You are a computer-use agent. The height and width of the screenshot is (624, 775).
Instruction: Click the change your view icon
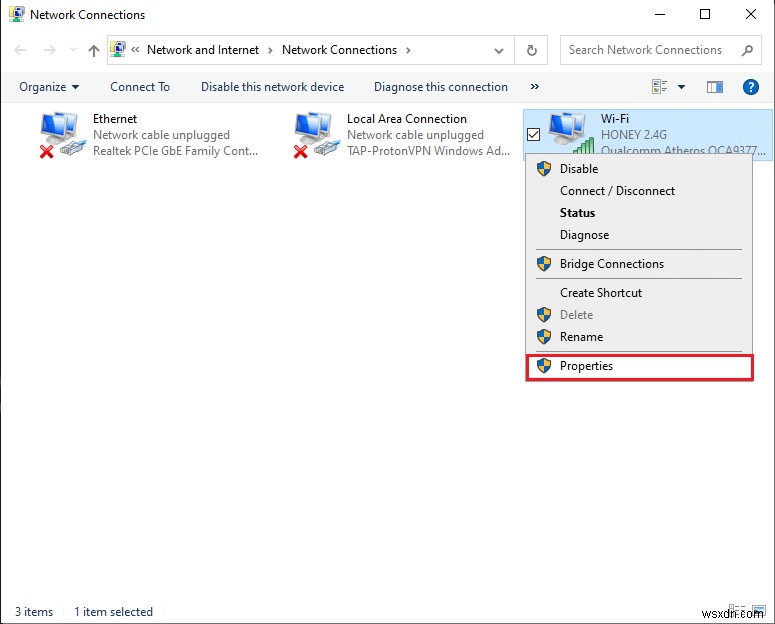tap(660, 87)
